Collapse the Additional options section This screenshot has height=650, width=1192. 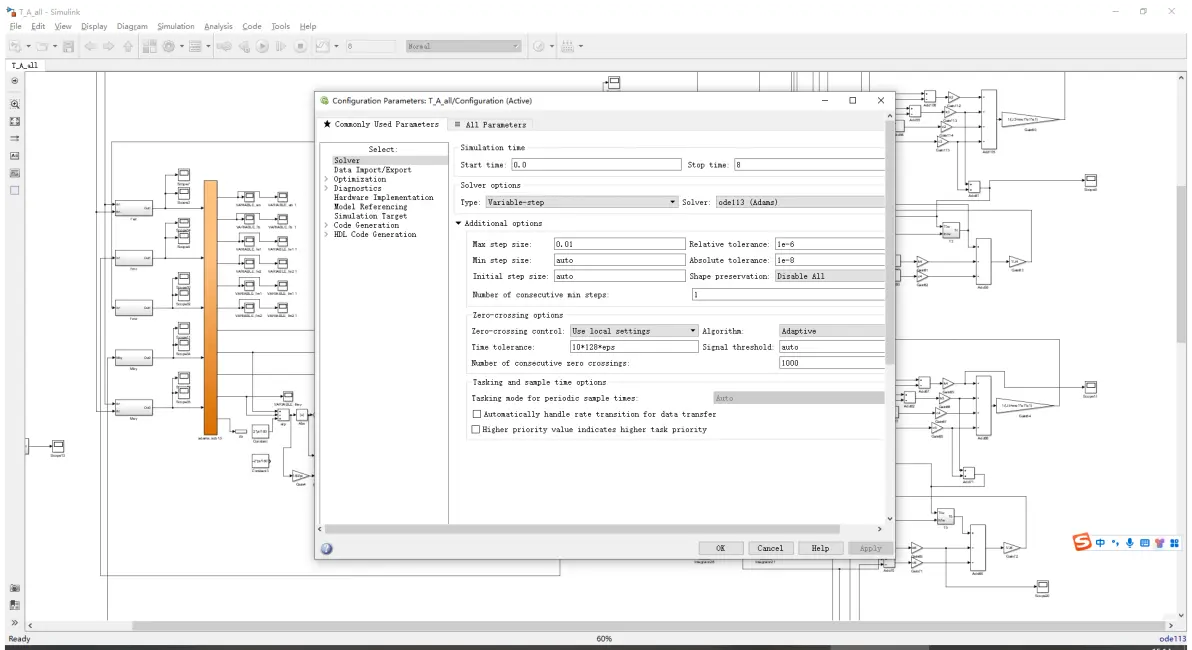click(x=458, y=224)
